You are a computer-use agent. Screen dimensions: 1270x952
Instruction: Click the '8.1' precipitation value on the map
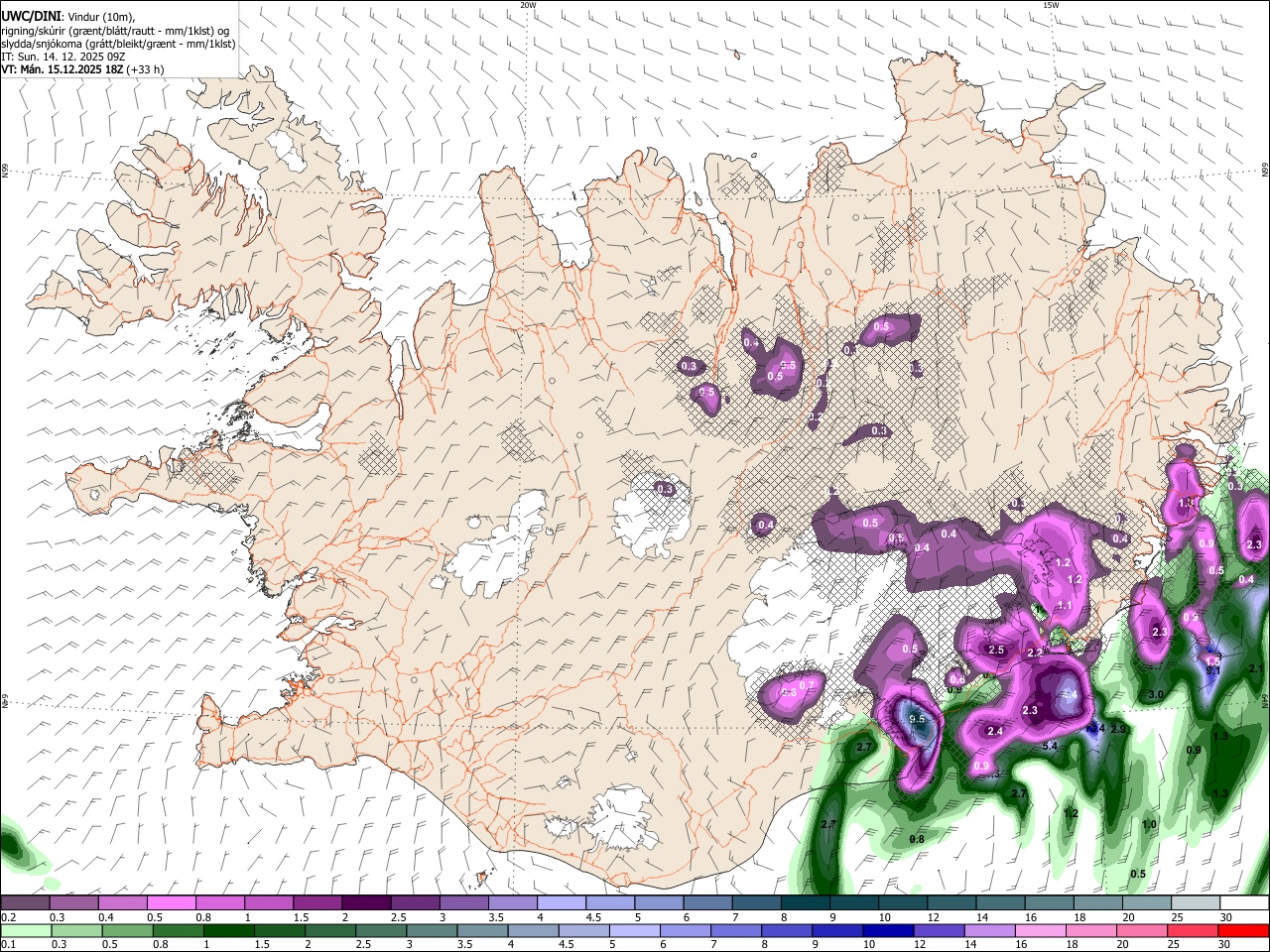coord(1212,671)
